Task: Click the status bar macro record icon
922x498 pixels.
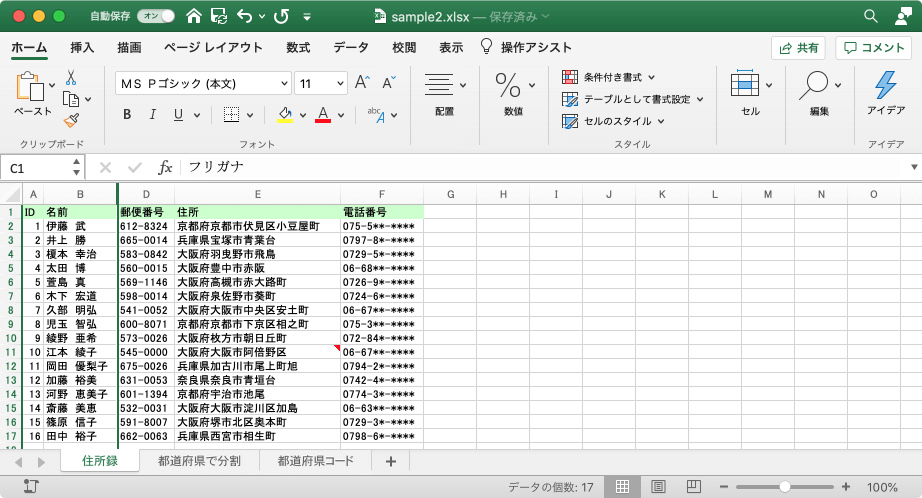Action: click(x=31, y=486)
